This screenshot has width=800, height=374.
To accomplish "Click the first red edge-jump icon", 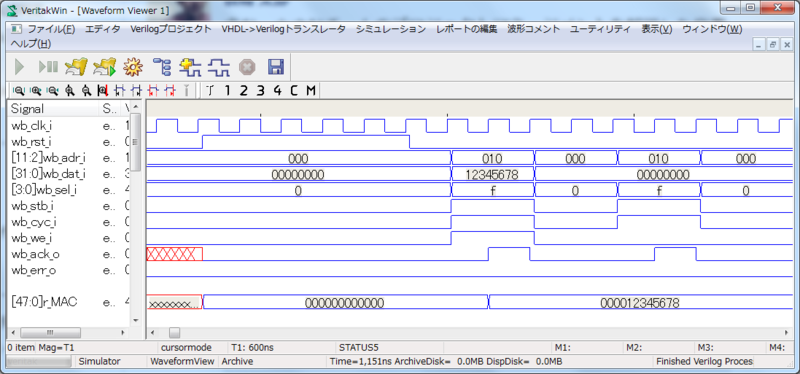I will click(x=153, y=91).
